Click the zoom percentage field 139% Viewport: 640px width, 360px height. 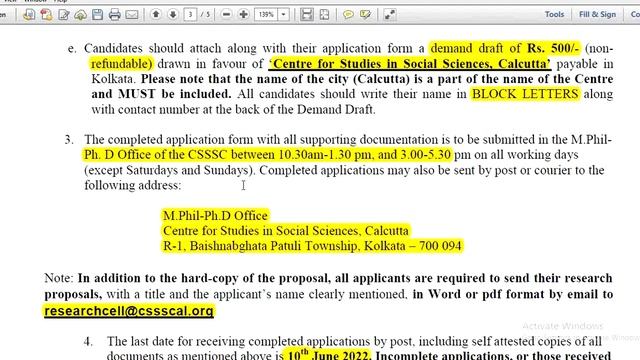266,15
